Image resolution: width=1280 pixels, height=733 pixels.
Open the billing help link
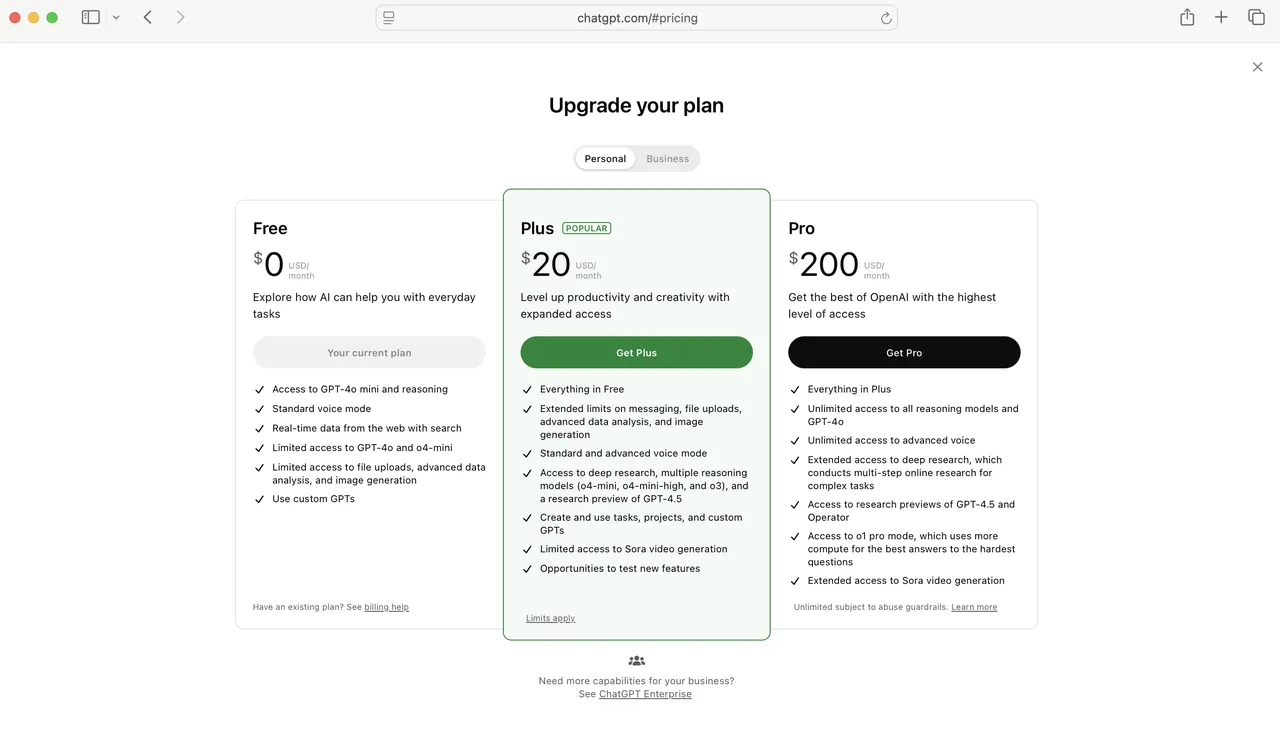386,607
